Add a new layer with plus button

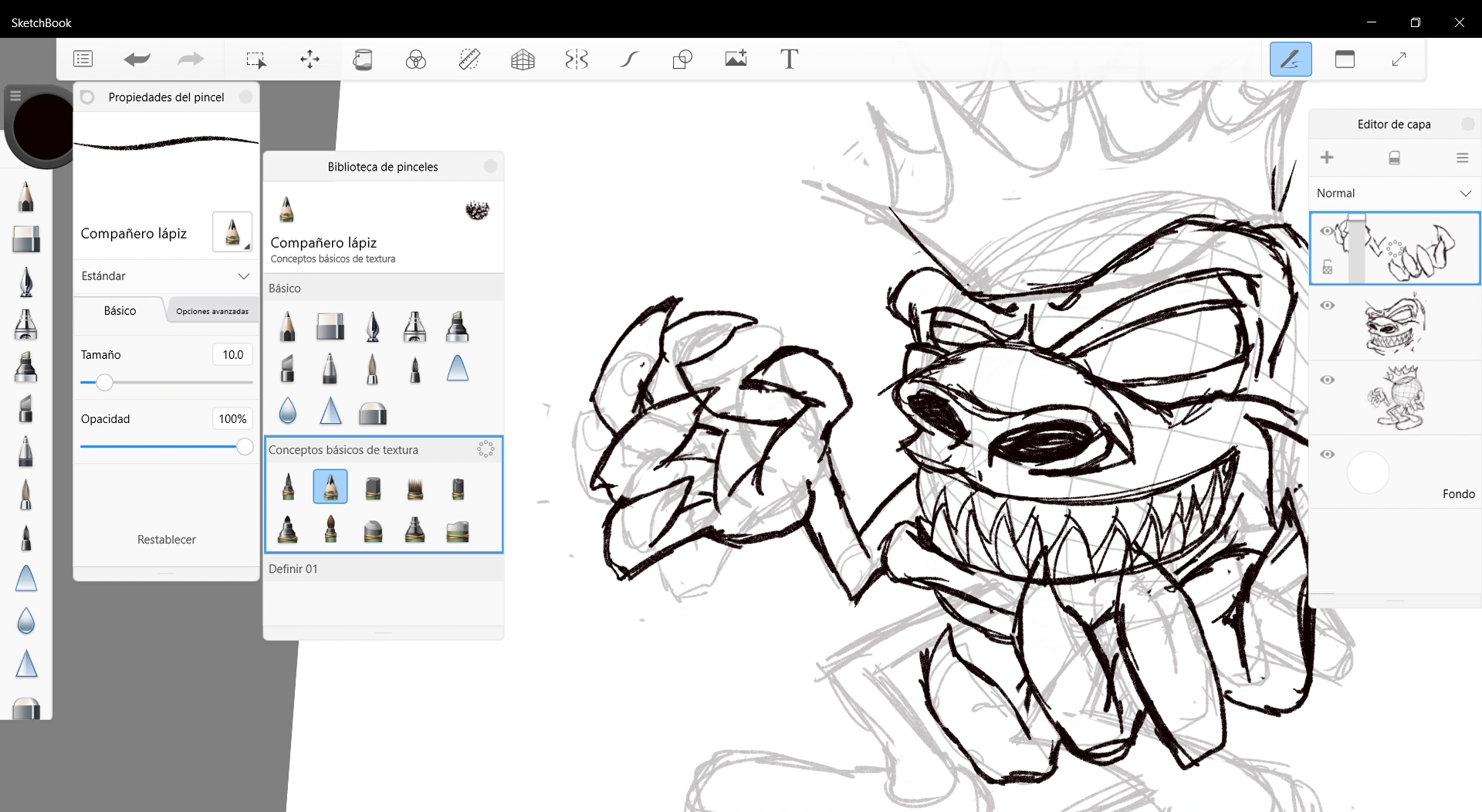click(x=1327, y=158)
